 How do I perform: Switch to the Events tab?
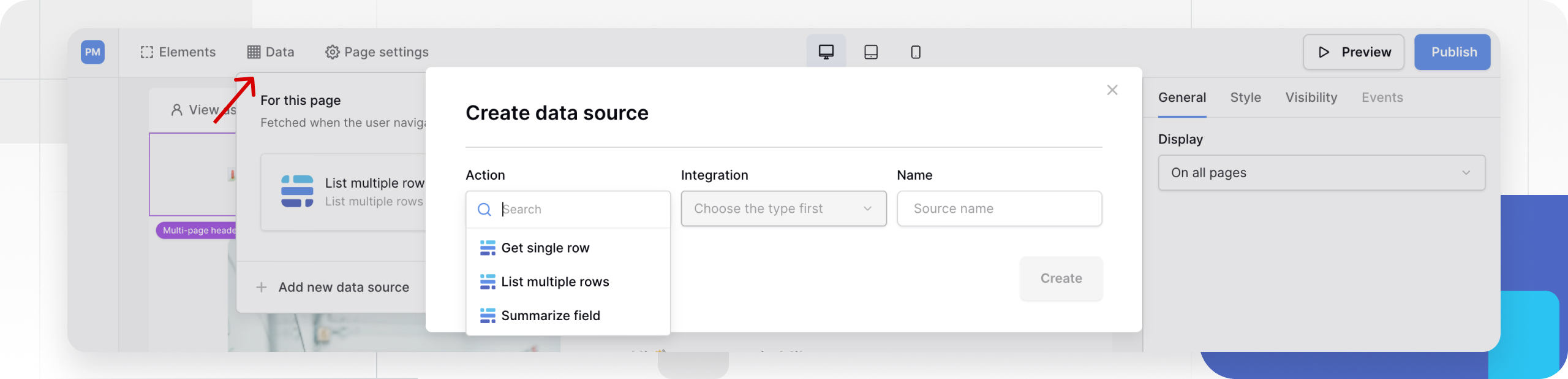(1382, 98)
